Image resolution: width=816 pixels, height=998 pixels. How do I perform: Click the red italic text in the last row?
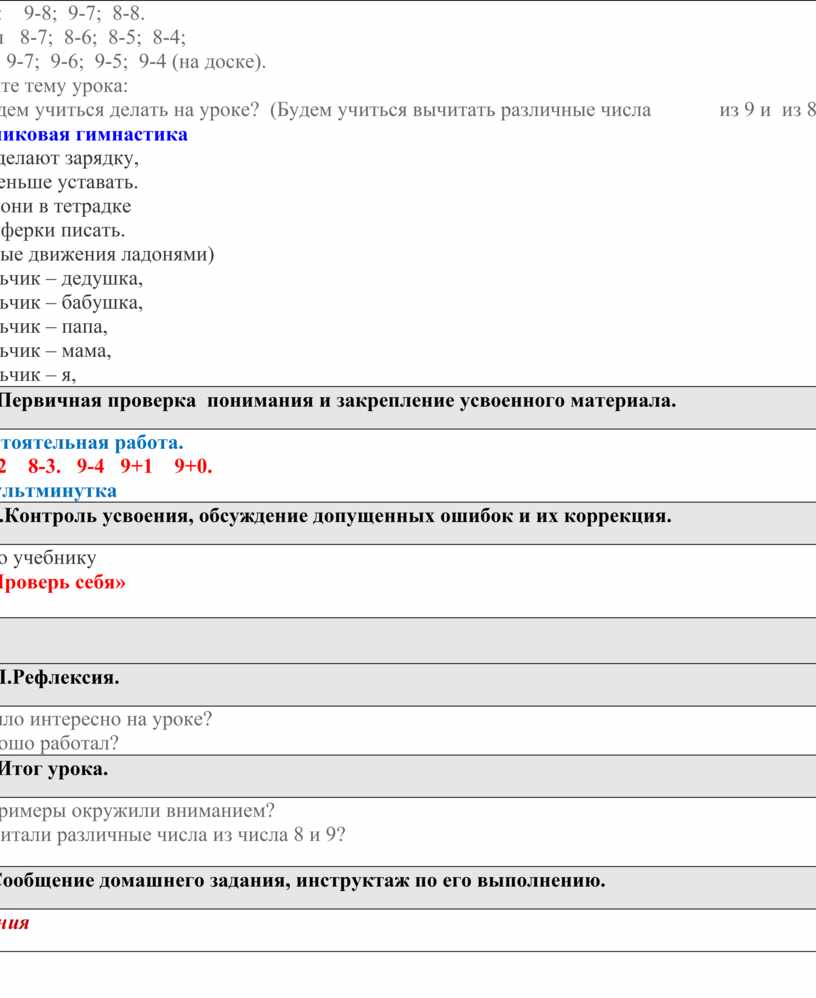15,922
